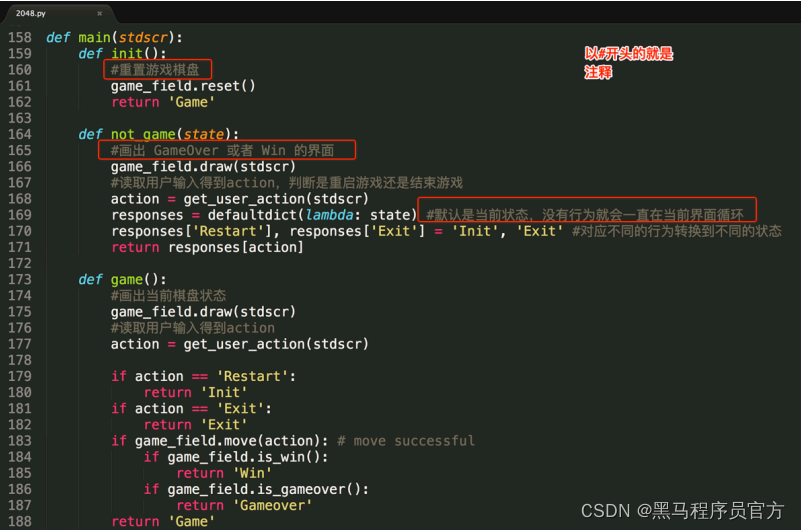Click the '#画出 GameOver 或者 Win 的界面' comment
This screenshot has width=801, height=530.
click(x=222, y=151)
